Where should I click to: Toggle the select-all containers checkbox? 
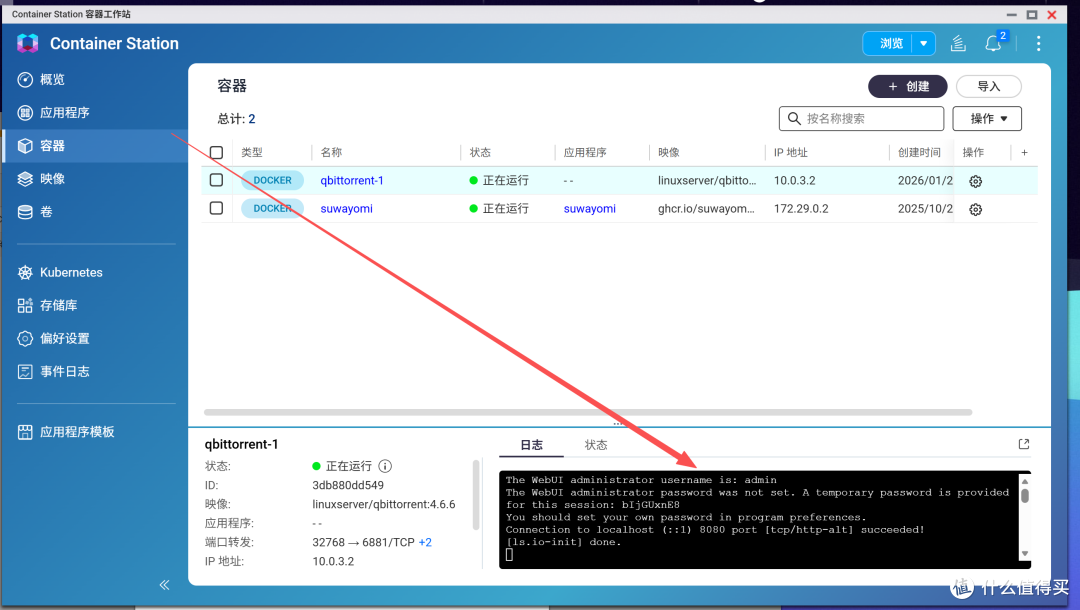coord(216,153)
